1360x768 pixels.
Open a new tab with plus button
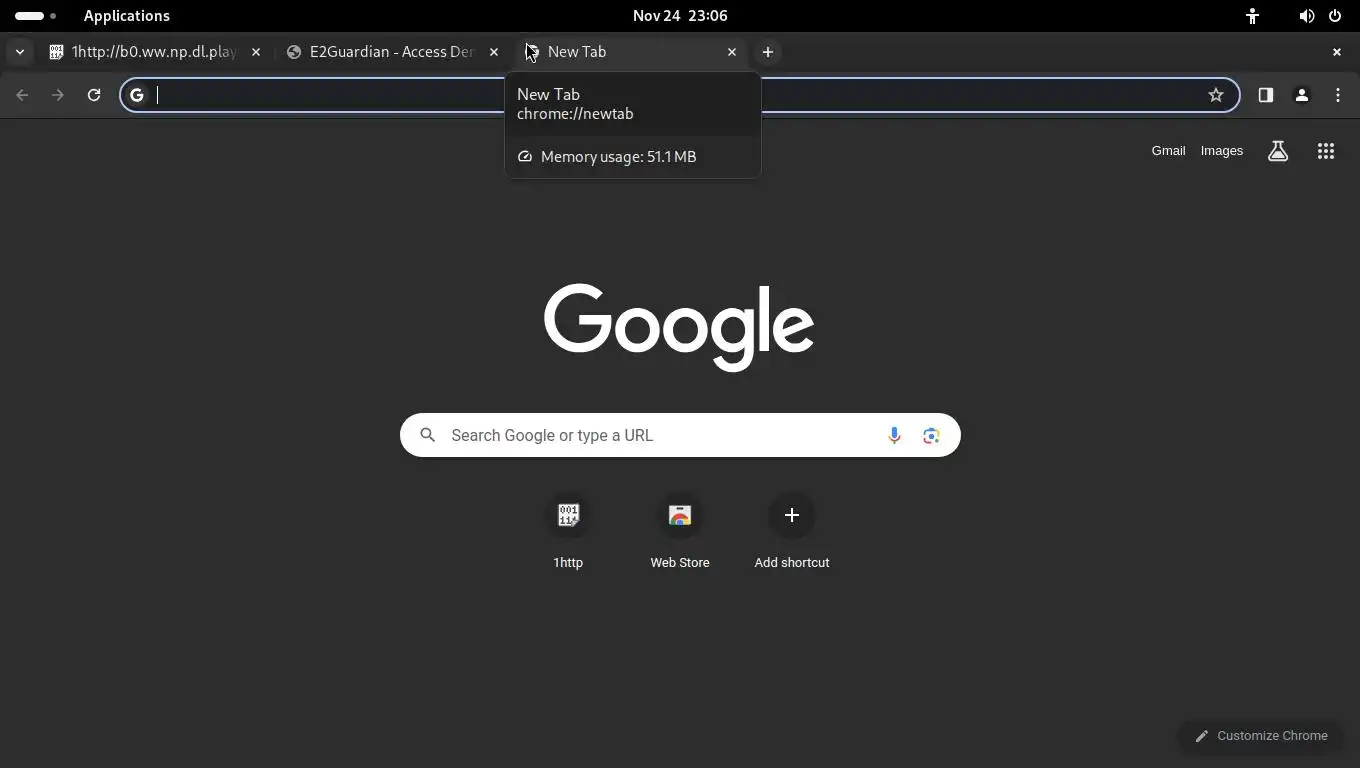click(x=768, y=52)
